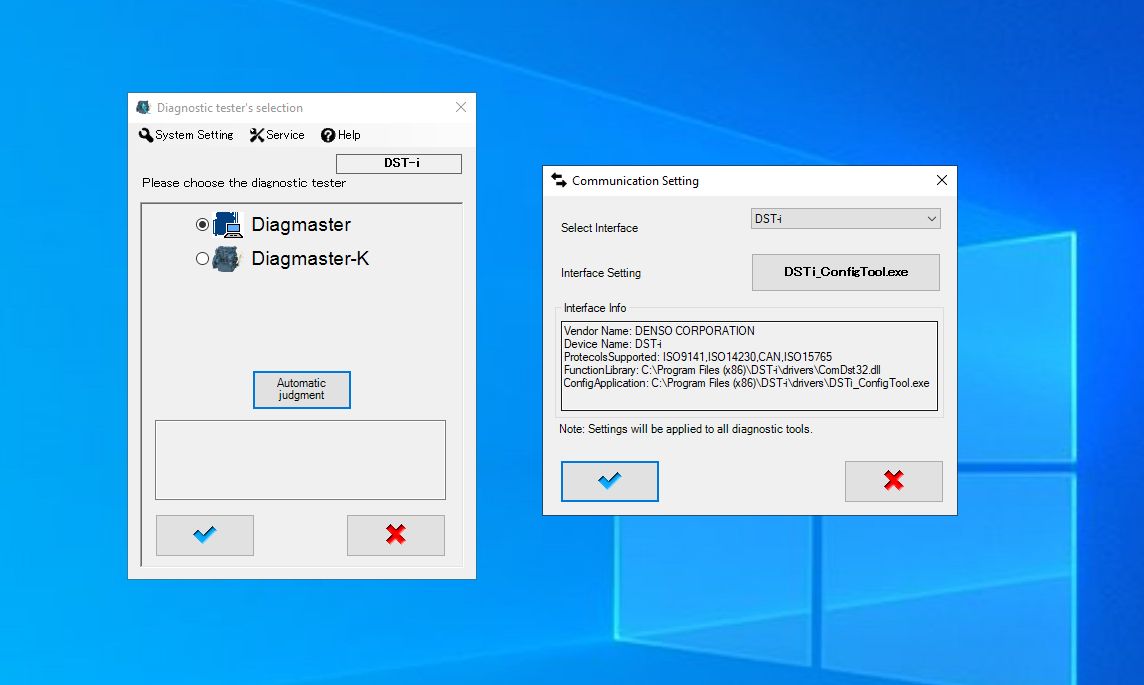The height and width of the screenshot is (685, 1144).
Task: Click the 'Select Interface' label
Action: (x=599, y=228)
